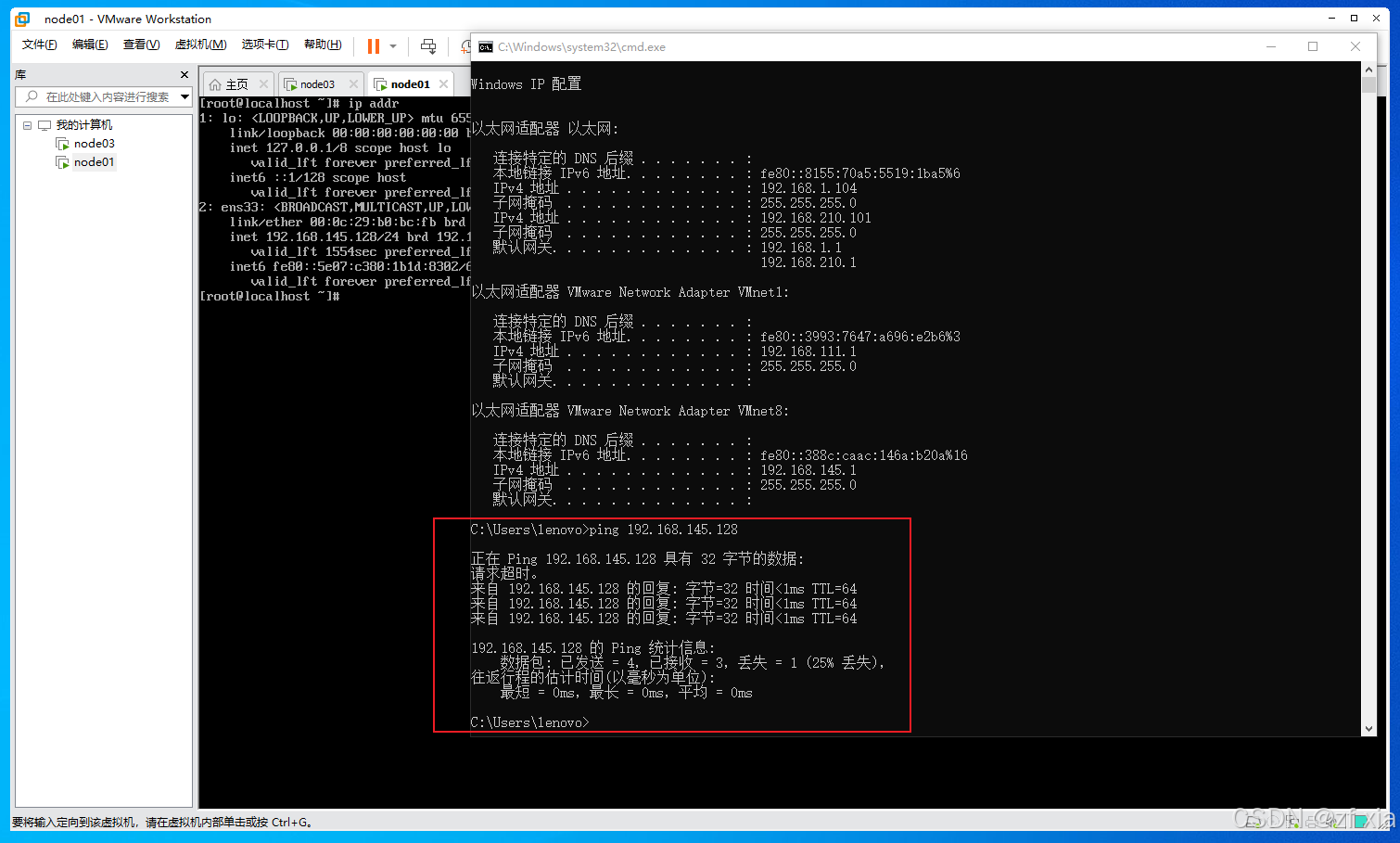
Task: Open the 虚拟机(M) menu
Action: tap(200, 45)
